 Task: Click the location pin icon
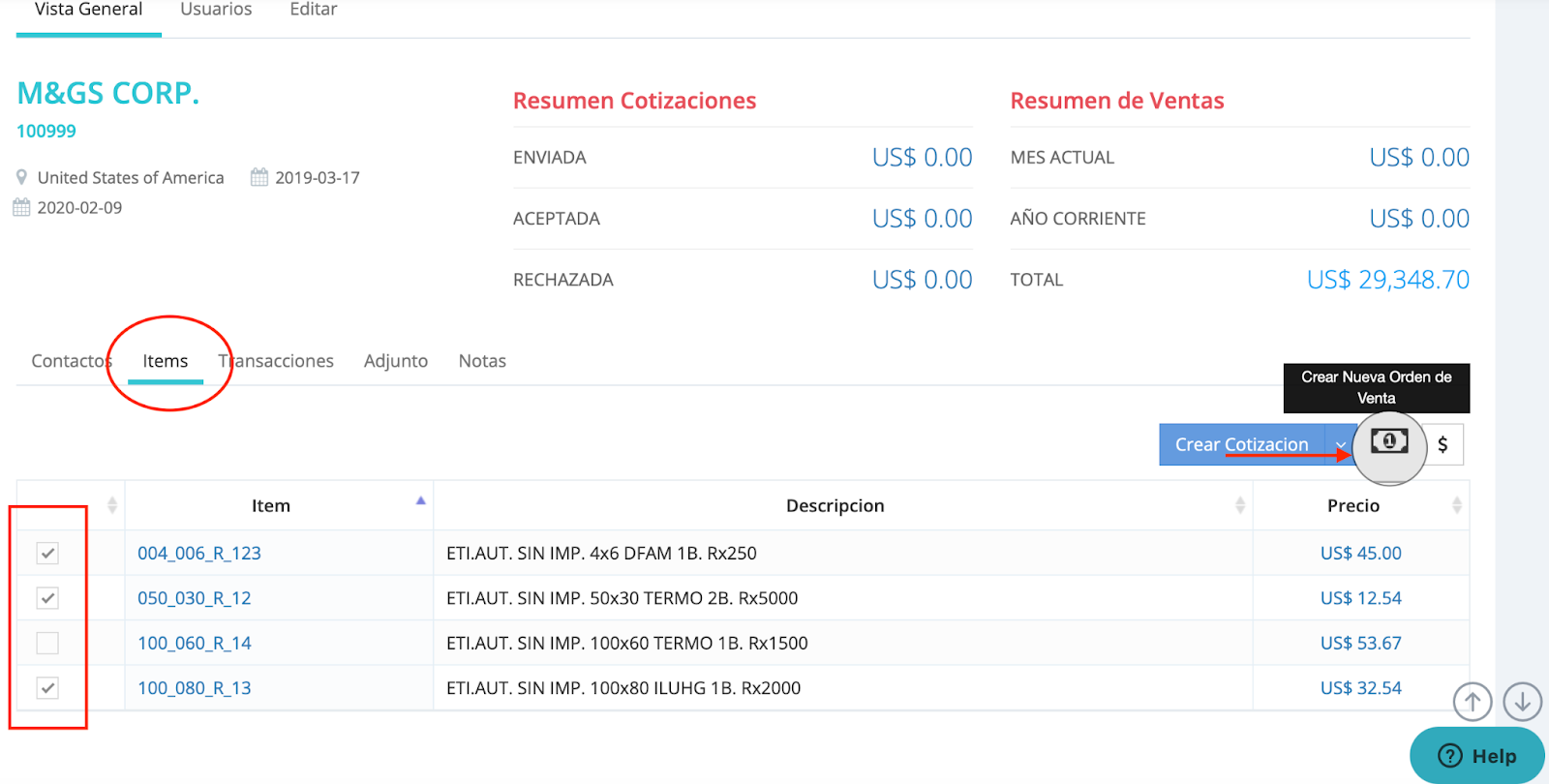click(x=21, y=178)
